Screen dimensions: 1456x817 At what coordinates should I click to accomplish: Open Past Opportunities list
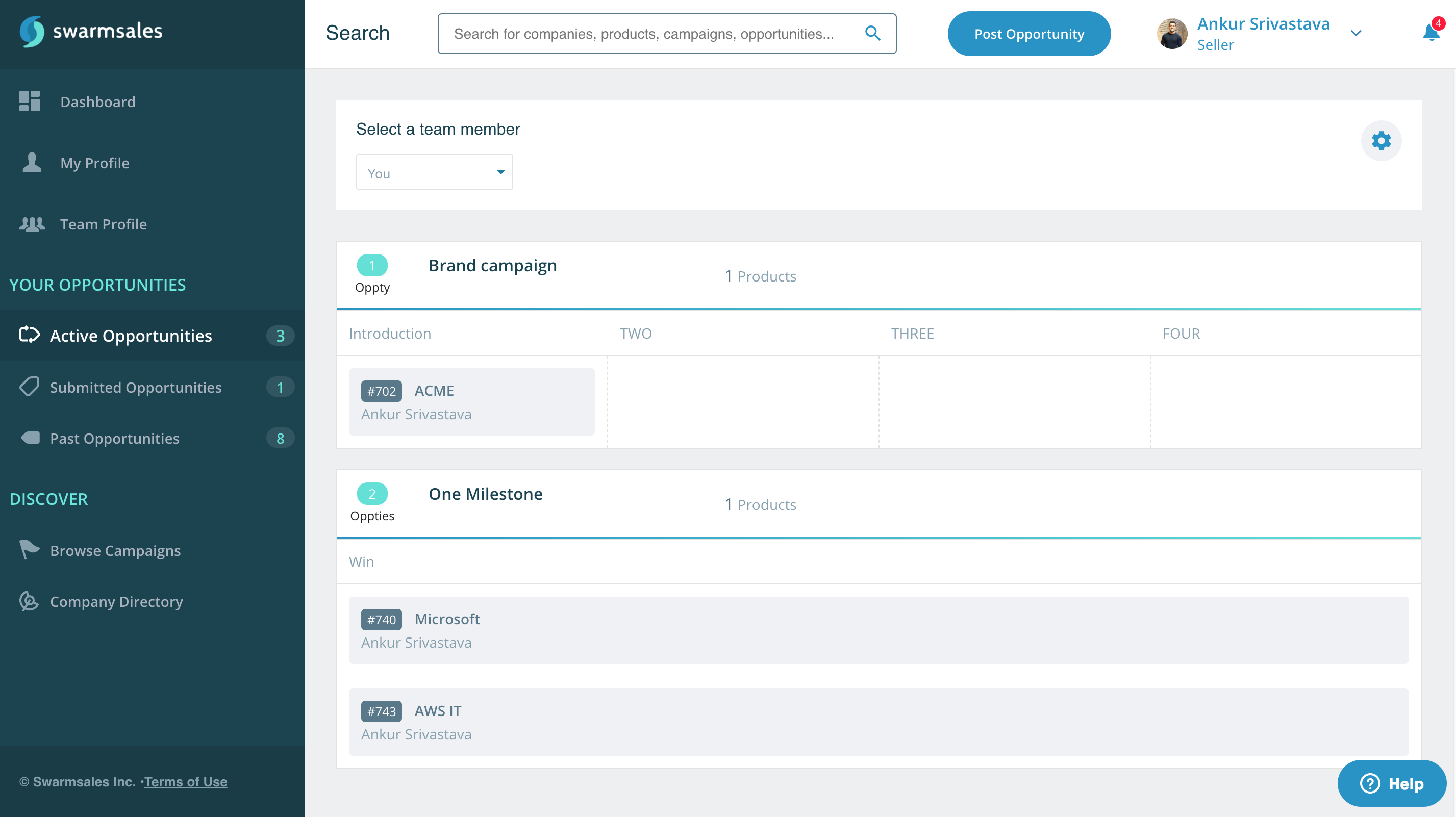[x=115, y=439]
